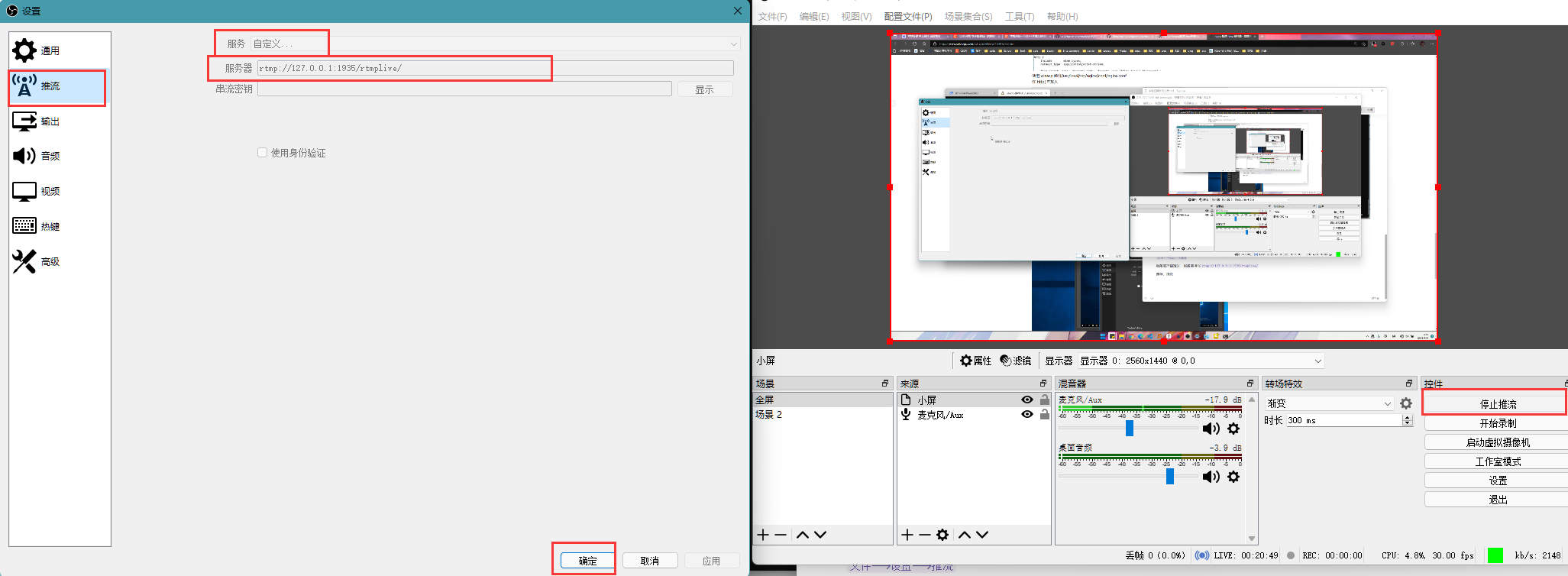Toggle lock of 麦克风/Aux source
This screenshot has height=576, width=1568.
(x=1045, y=415)
